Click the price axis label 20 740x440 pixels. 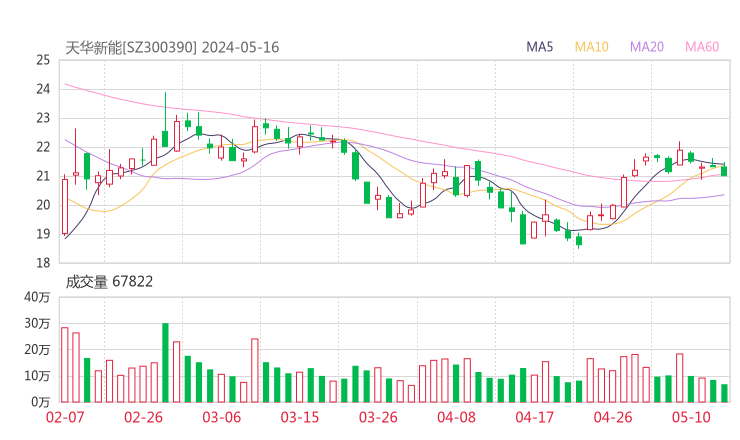point(43,205)
